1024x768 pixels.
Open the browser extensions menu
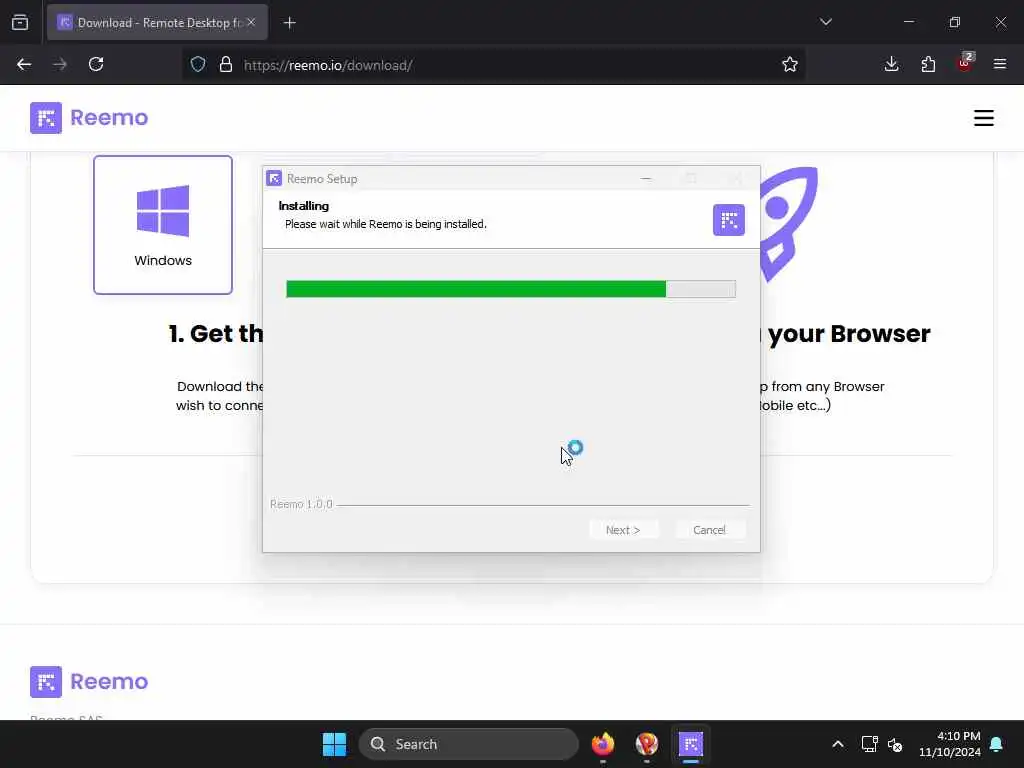[928, 64]
